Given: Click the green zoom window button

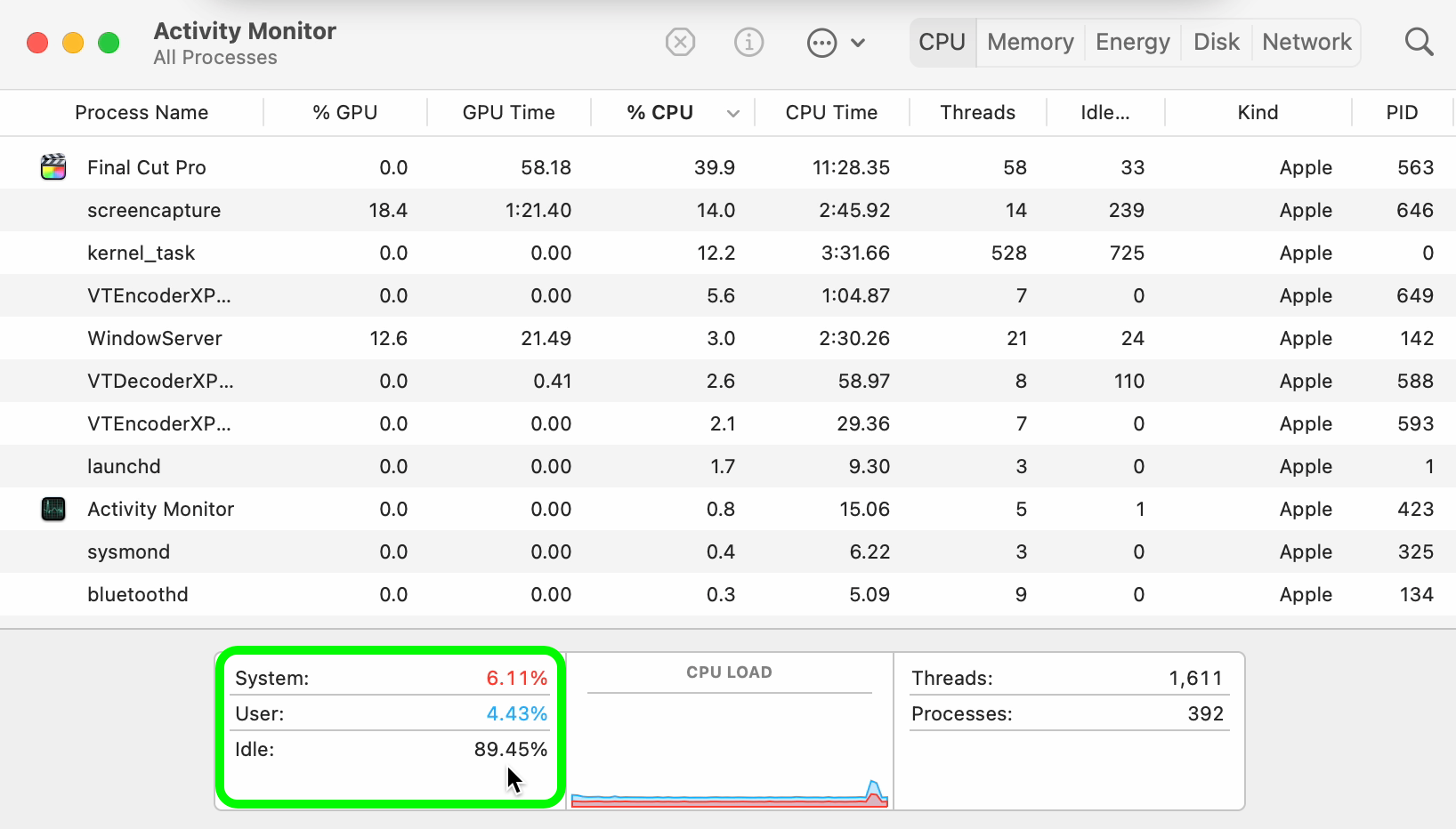Looking at the screenshot, I should click(x=109, y=43).
